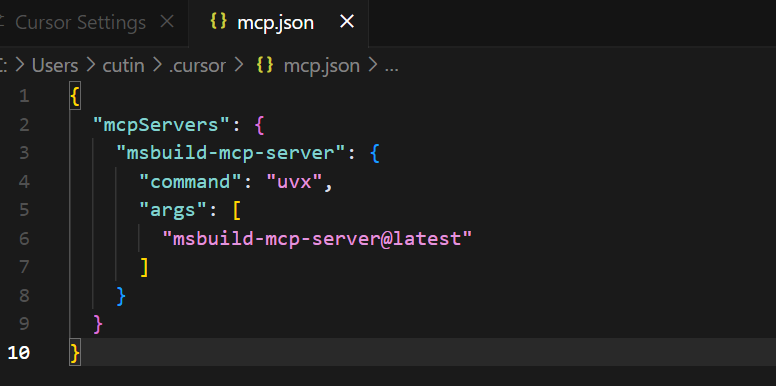This screenshot has width=776, height=386.
Task: Click line number 1 in gutter
Action: point(24,96)
